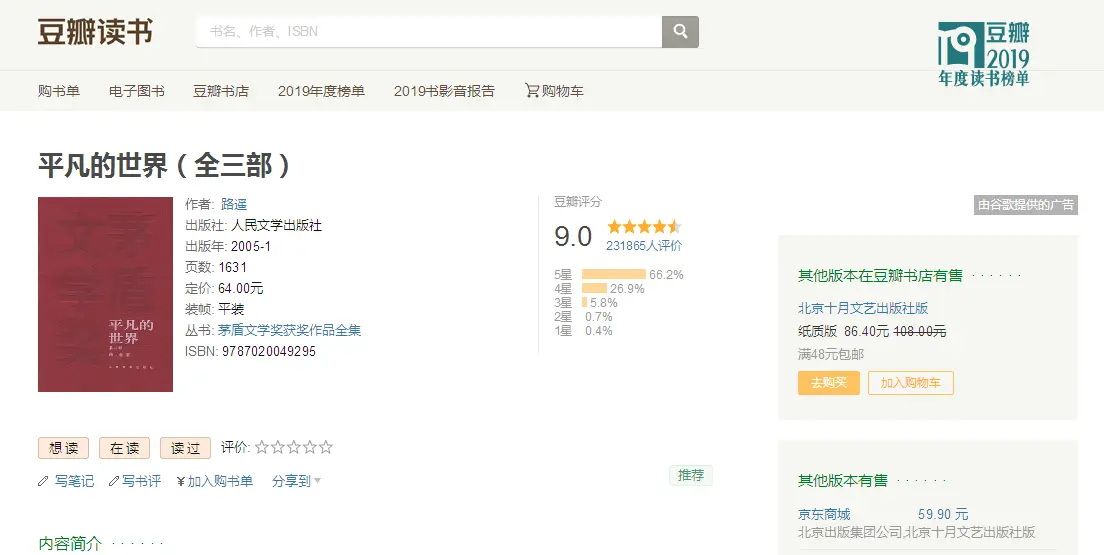
Task: Open the 231865人评价 ratings link
Action: pos(644,246)
